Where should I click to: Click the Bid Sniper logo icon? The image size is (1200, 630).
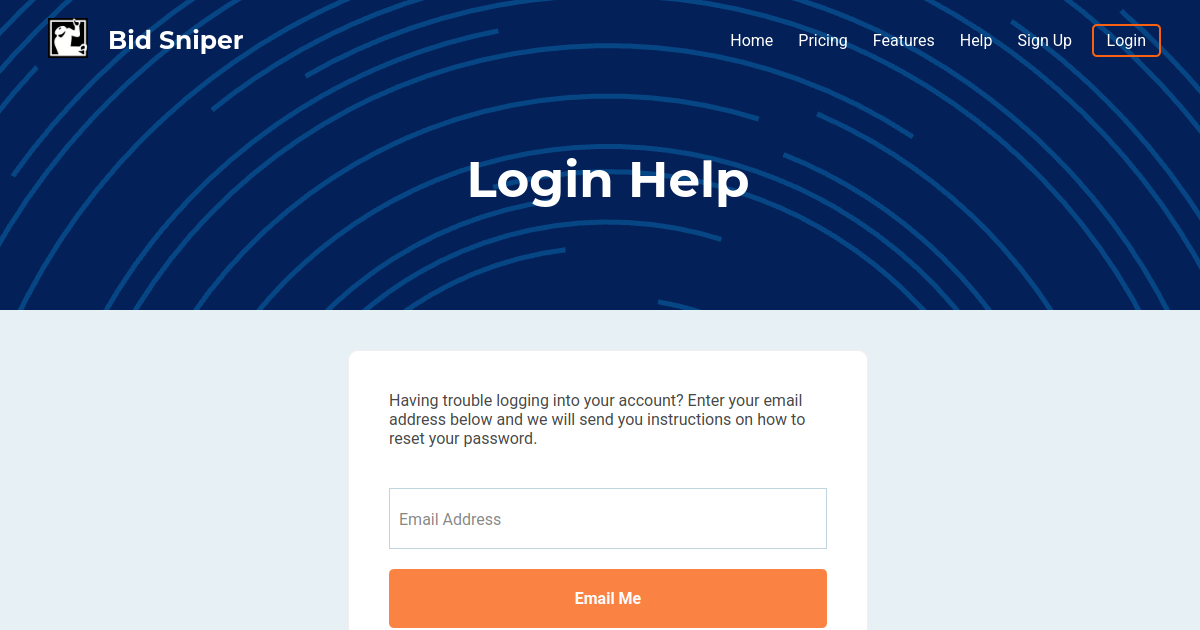point(68,38)
